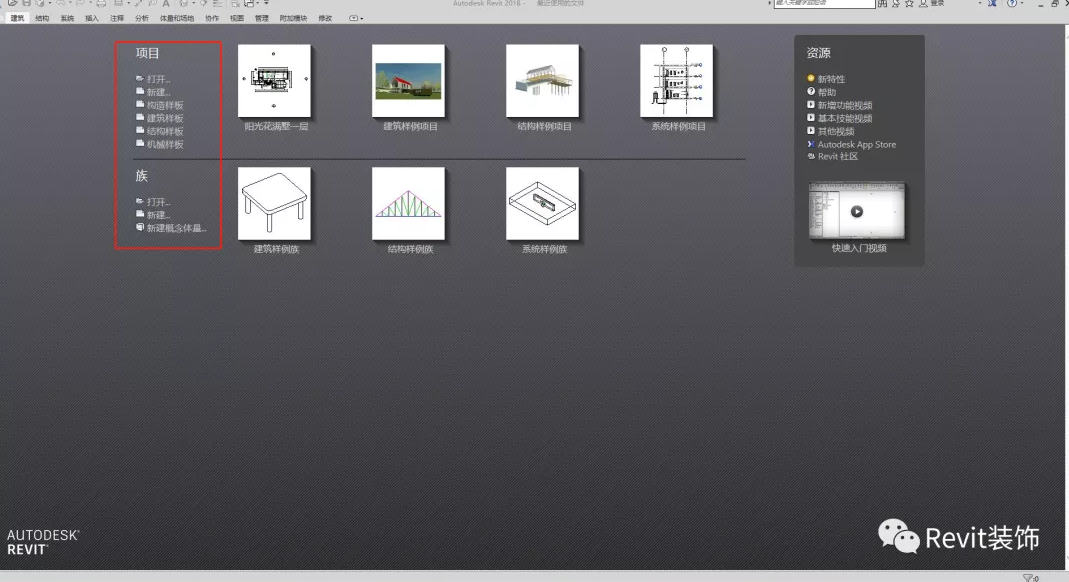The image size is (1069, 582).
Task: Open help via the question mark icon
Action: click(1010, 4)
